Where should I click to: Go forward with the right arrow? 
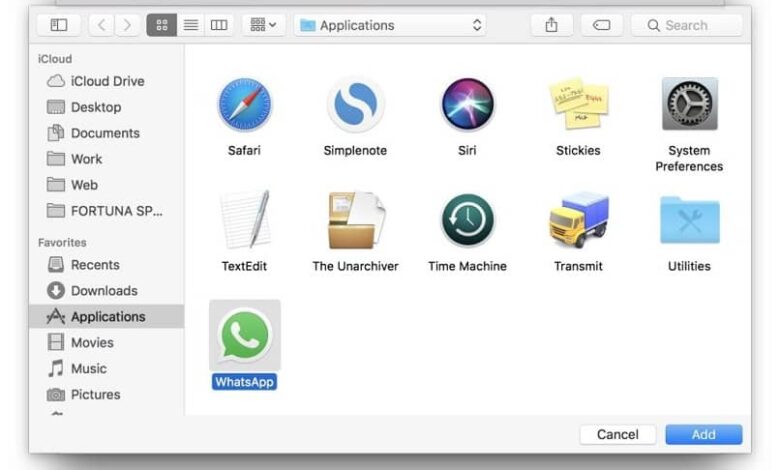(x=127, y=25)
